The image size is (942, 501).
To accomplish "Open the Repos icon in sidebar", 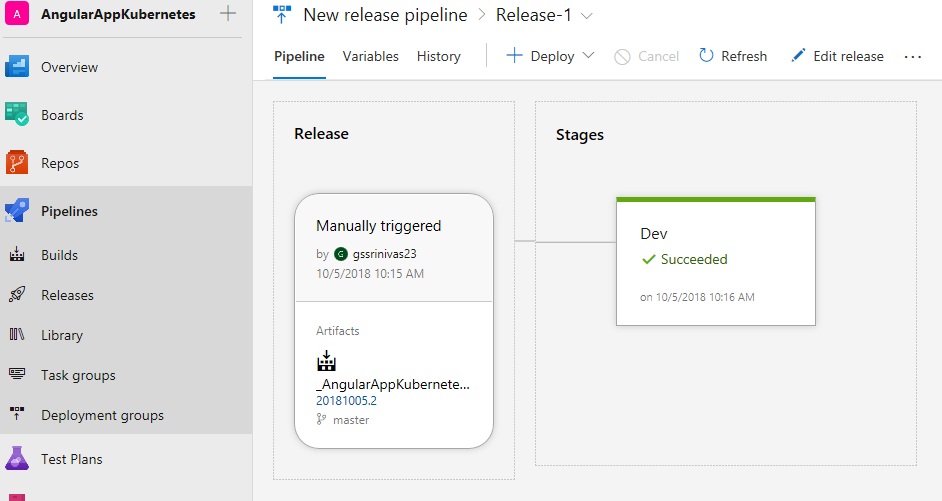I will coord(17,162).
